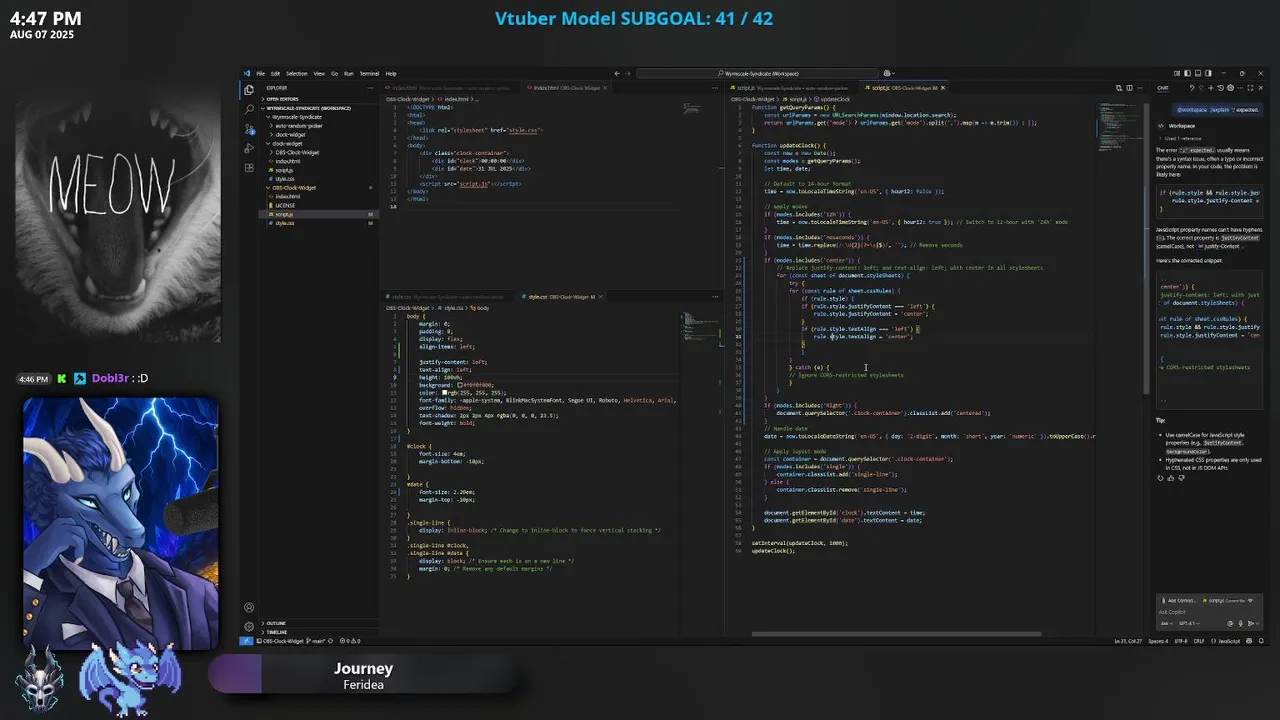The width and height of the screenshot is (1280, 720).
Task: Switch to style.css OBS-Clock-Widget tab
Action: [x=562, y=297]
